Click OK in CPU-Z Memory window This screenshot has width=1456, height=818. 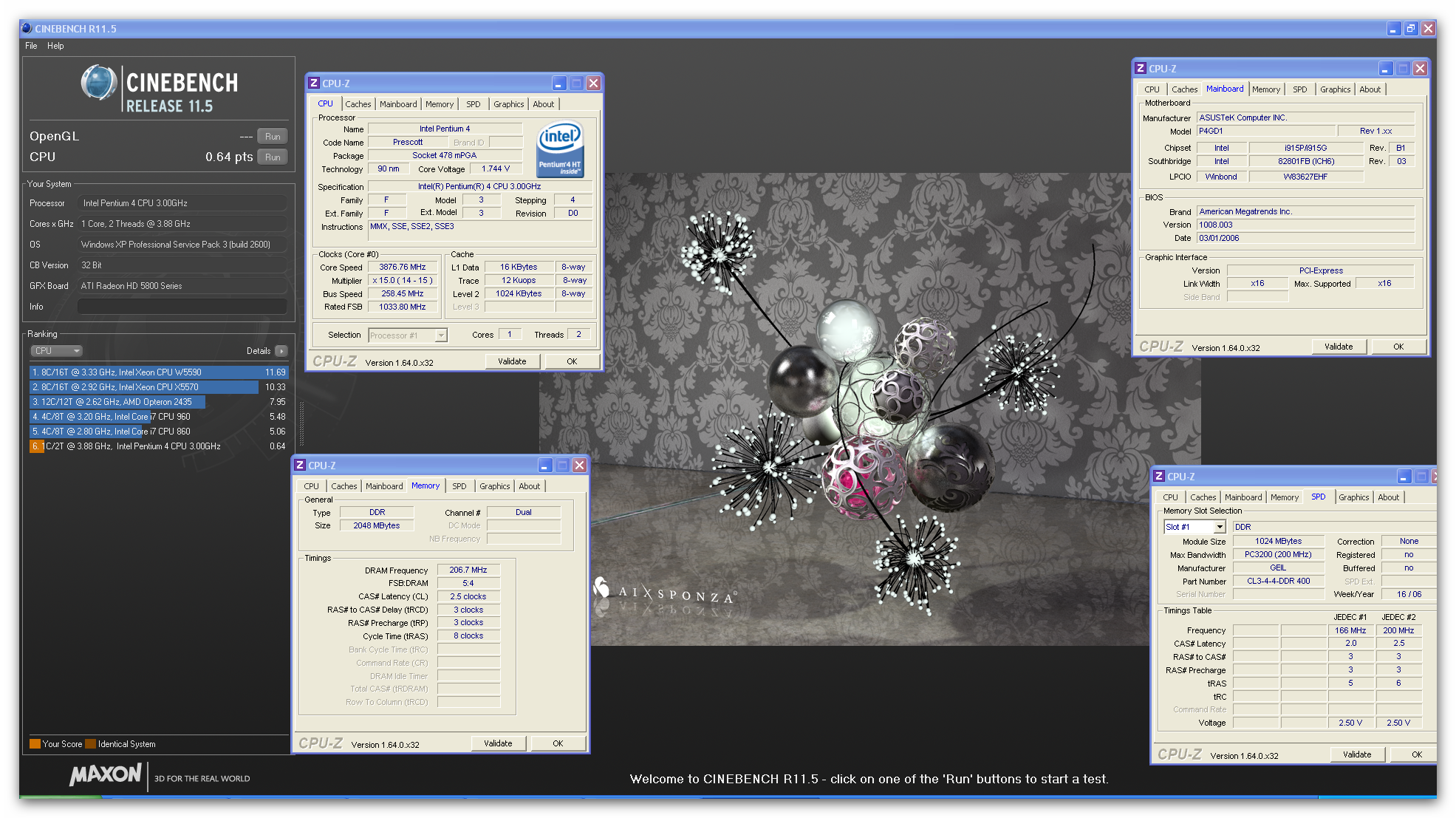click(558, 743)
